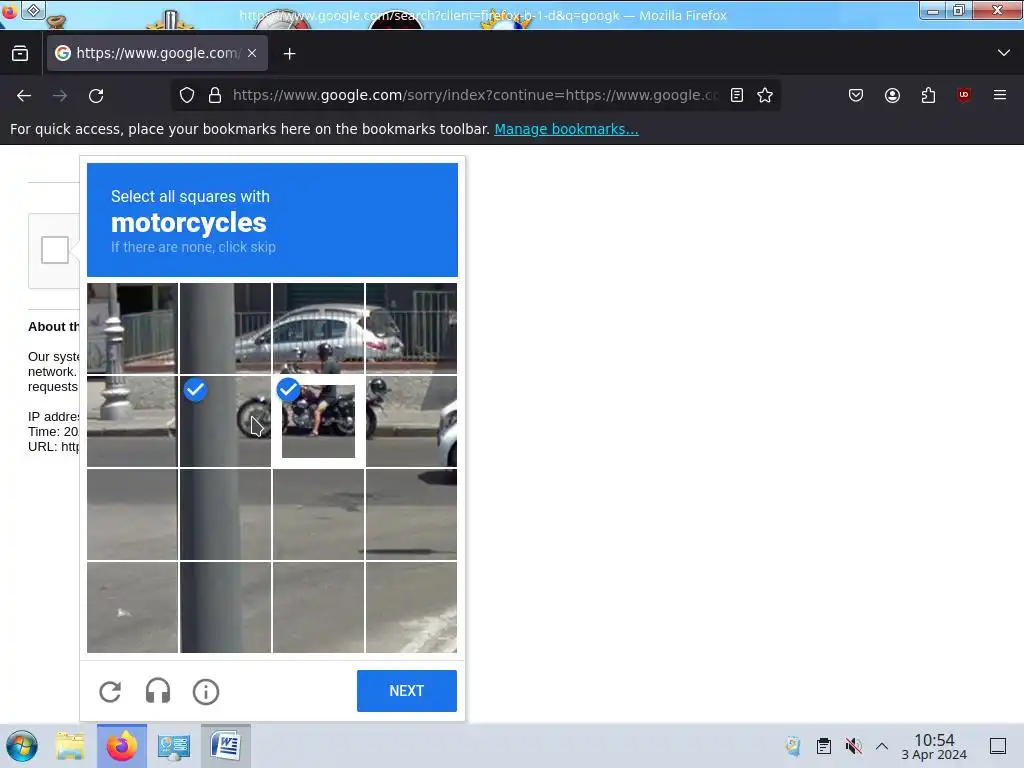The width and height of the screenshot is (1024, 768).
Task: Open the Manage bookmarks link
Action: click(566, 129)
